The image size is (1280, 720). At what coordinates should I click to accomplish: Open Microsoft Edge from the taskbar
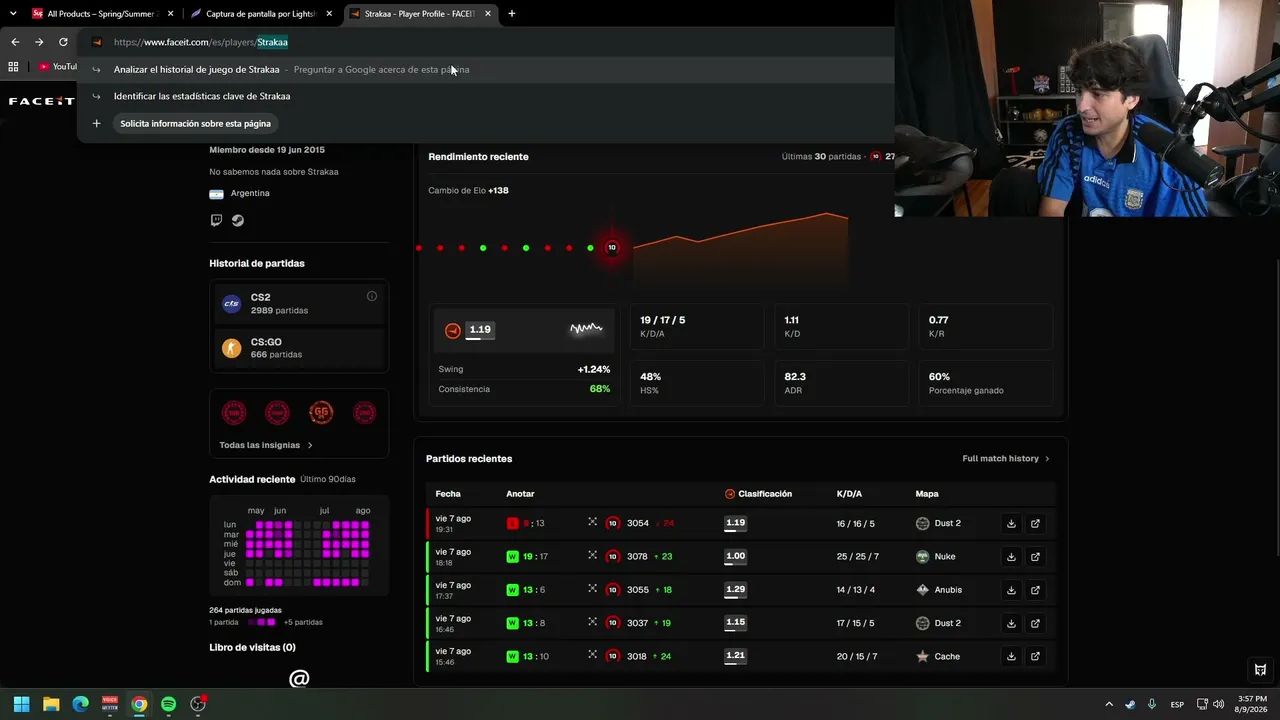coord(80,704)
